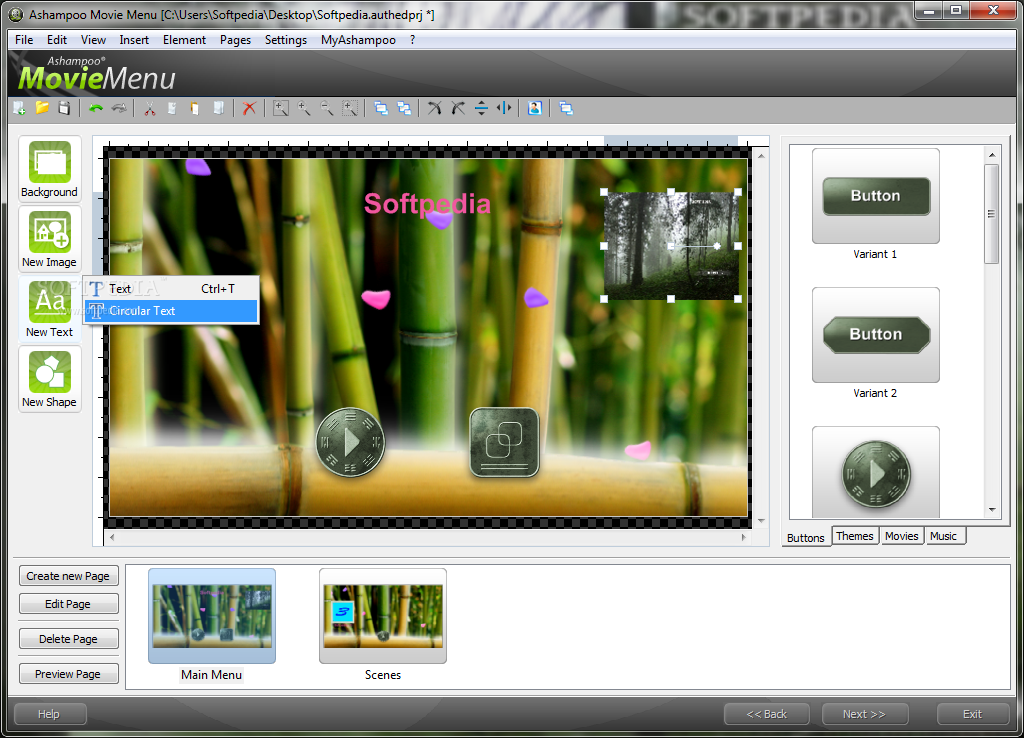Click the forest image on the canvas
Image resolution: width=1024 pixels, height=738 pixels.
click(671, 246)
